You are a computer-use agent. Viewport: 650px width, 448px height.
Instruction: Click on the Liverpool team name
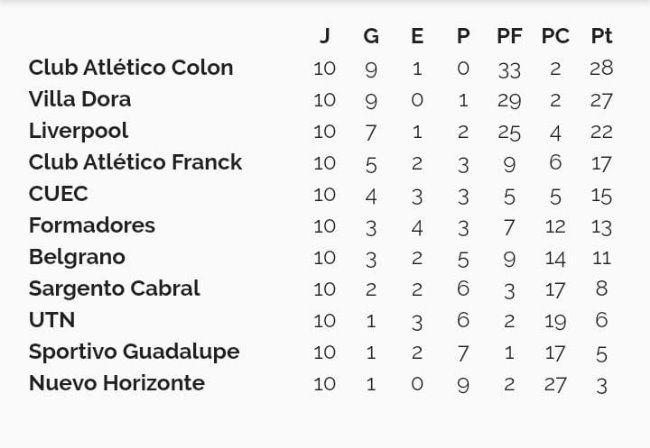pos(78,131)
